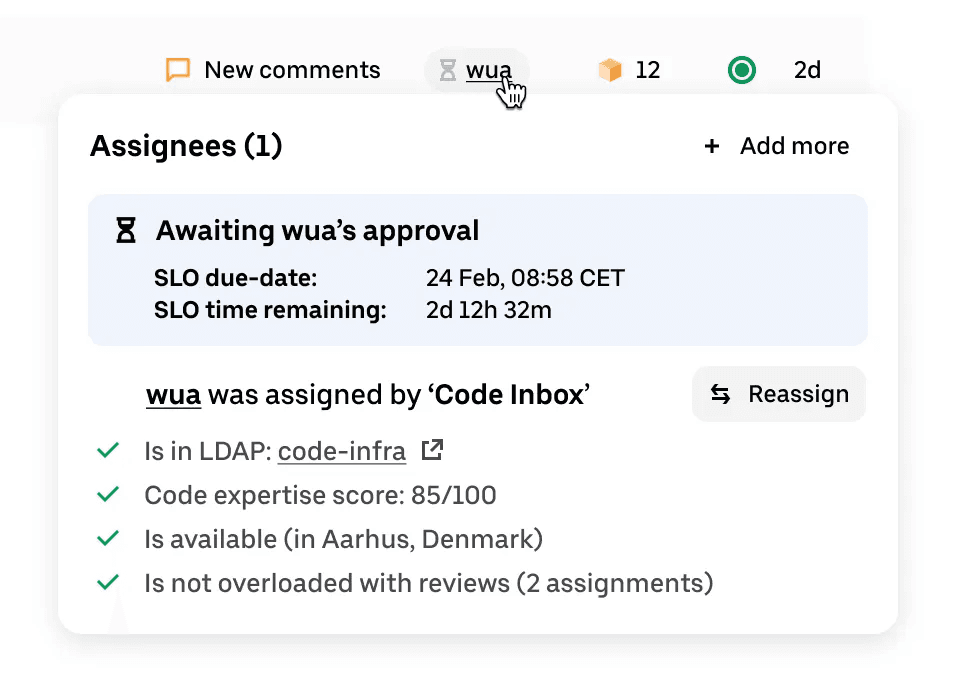Open external link icon after code-infra
Image resolution: width=956 pixels, height=692 pixels.
[432, 451]
